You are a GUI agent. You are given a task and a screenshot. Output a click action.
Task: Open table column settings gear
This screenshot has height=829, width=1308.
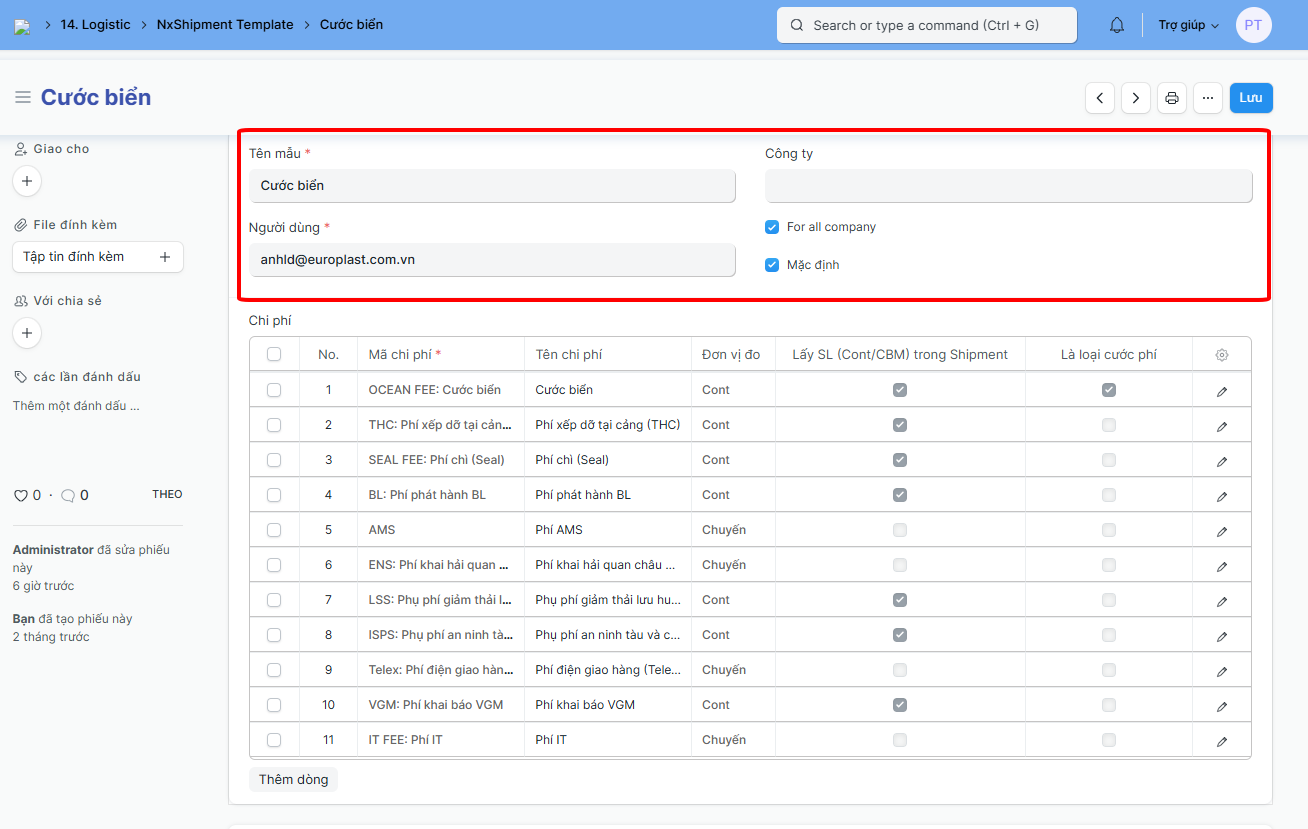tap(1221, 355)
